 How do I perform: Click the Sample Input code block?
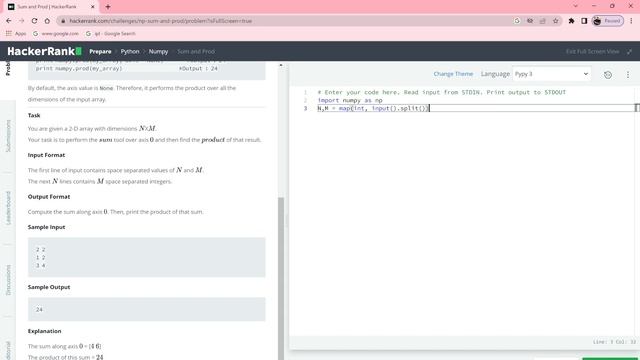click(147, 257)
